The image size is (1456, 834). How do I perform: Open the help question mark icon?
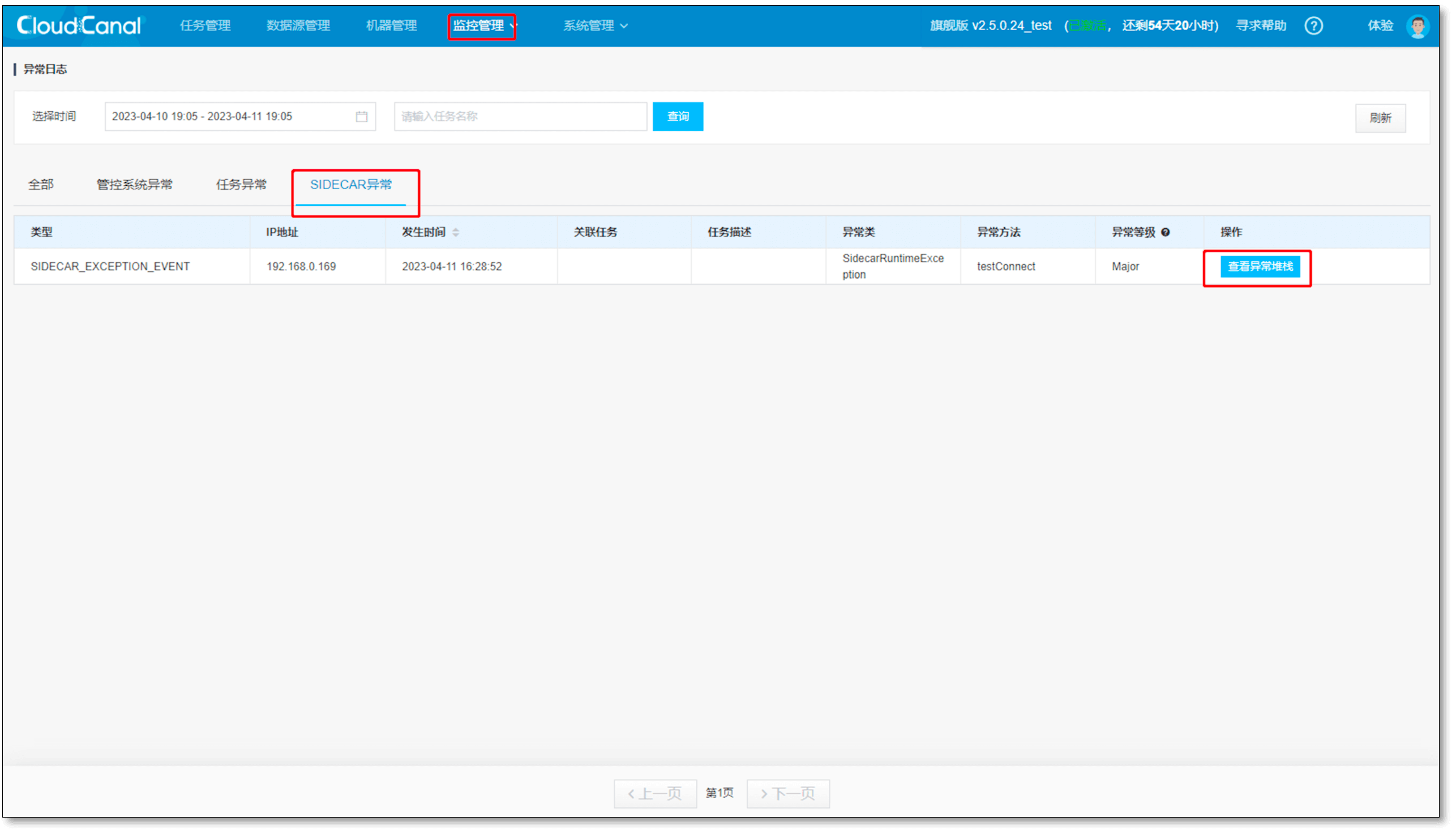click(x=1313, y=26)
